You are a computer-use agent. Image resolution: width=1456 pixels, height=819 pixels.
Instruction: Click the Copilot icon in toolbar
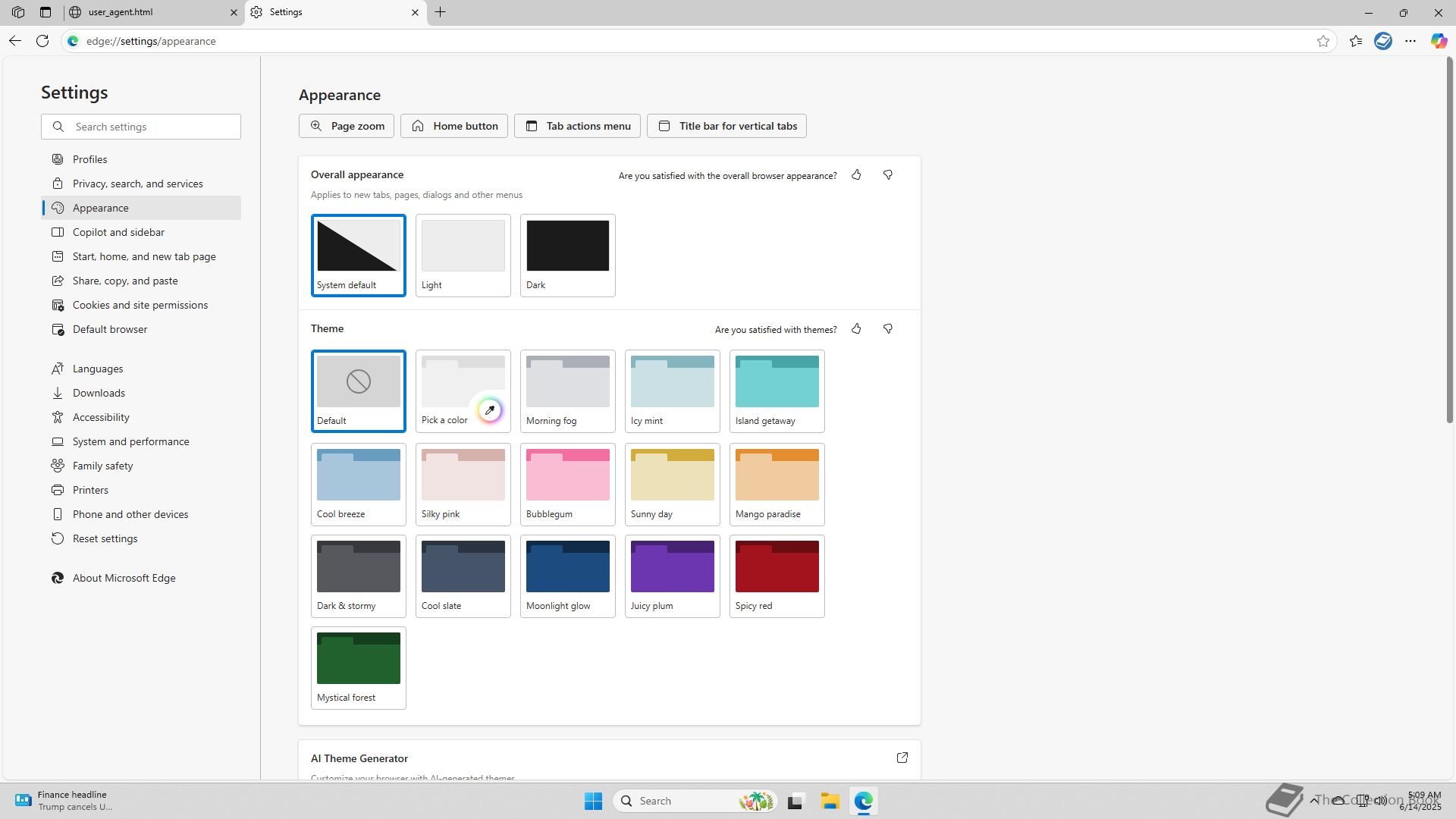pos(1439,41)
